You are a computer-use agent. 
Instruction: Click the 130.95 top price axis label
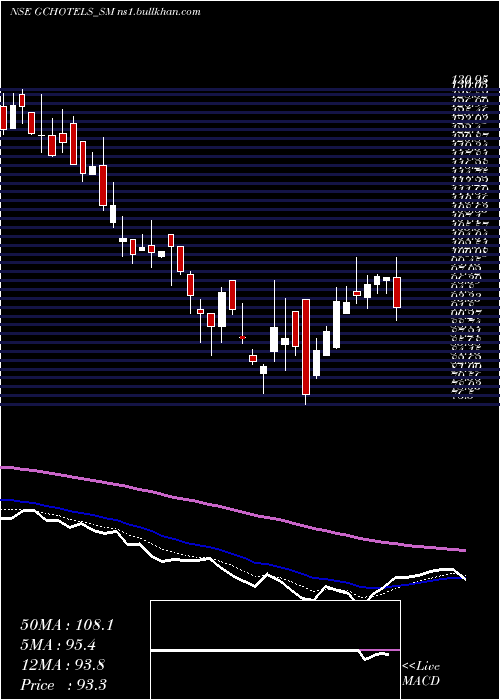point(469,79)
